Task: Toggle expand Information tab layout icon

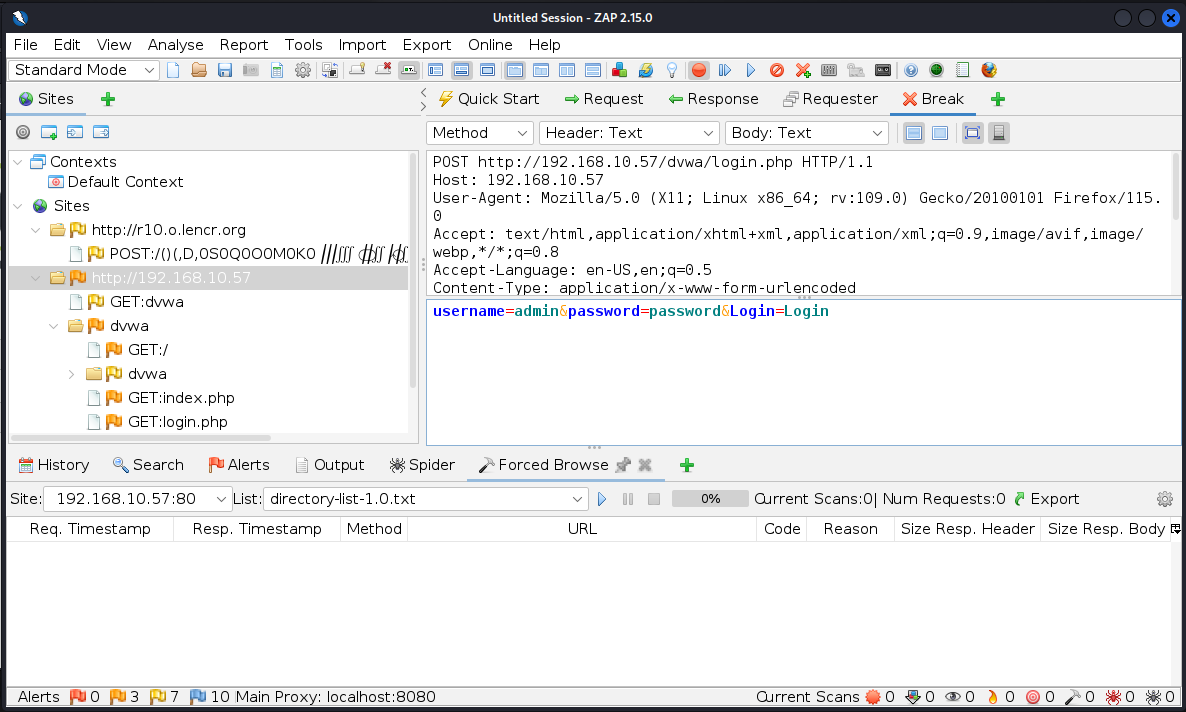Action: (461, 70)
